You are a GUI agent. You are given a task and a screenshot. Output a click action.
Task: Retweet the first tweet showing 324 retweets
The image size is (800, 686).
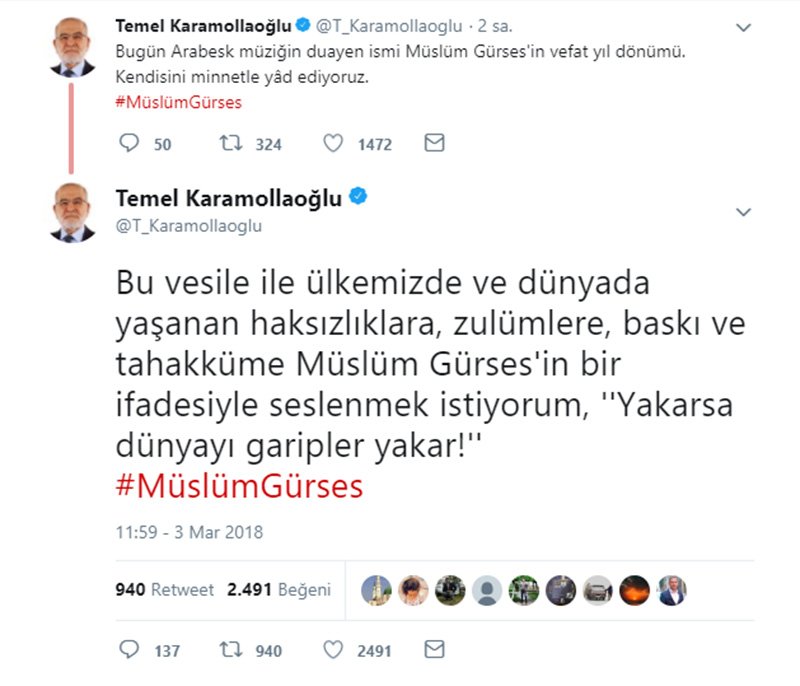[231, 143]
